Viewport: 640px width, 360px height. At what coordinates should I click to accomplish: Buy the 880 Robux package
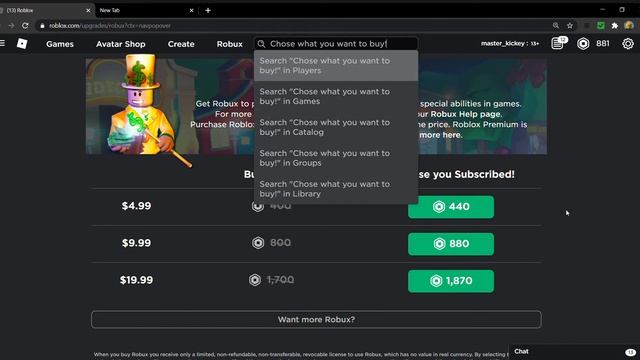pos(451,244)
